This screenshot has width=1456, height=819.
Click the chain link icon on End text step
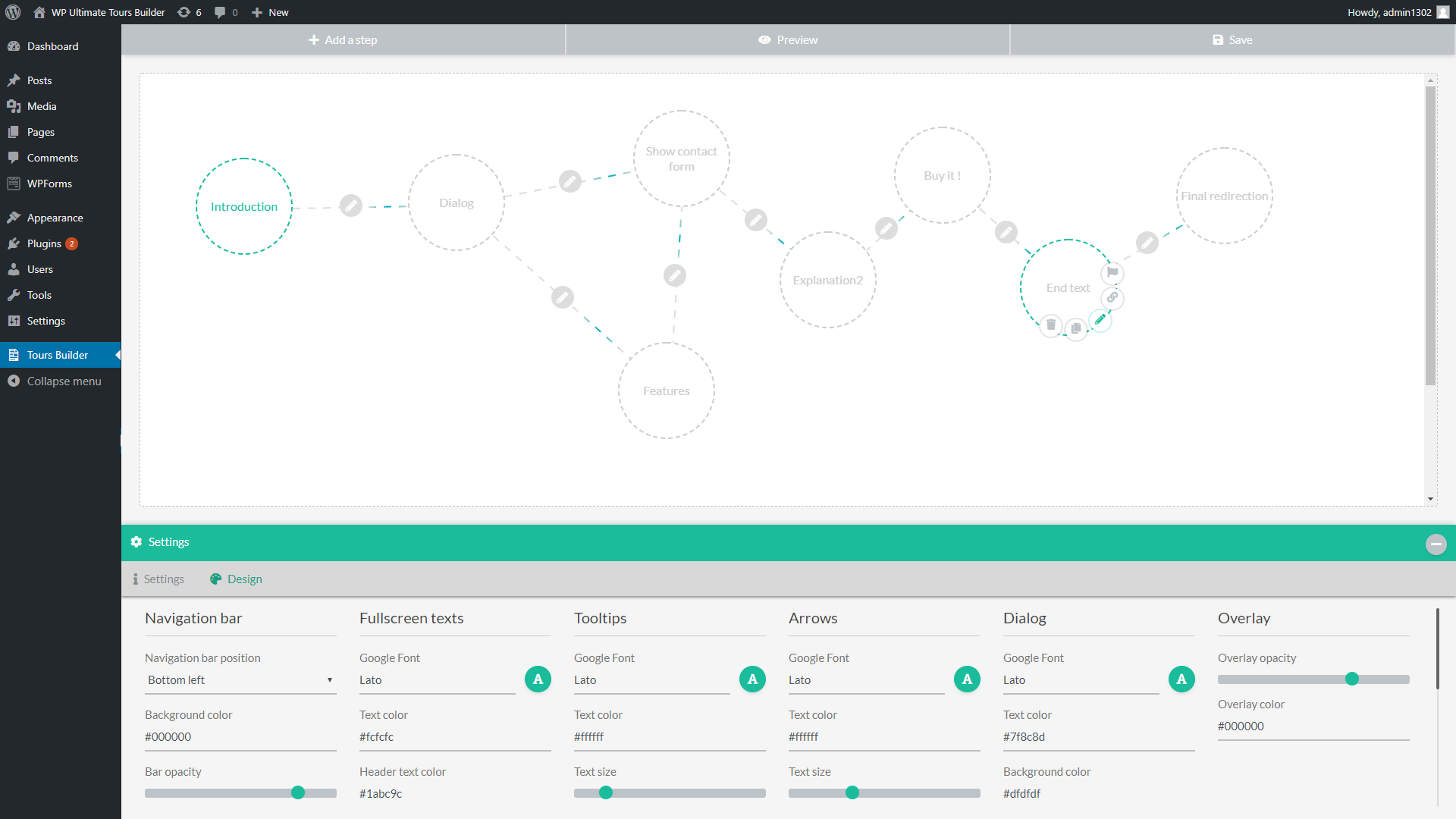(x=1112, y=297)
